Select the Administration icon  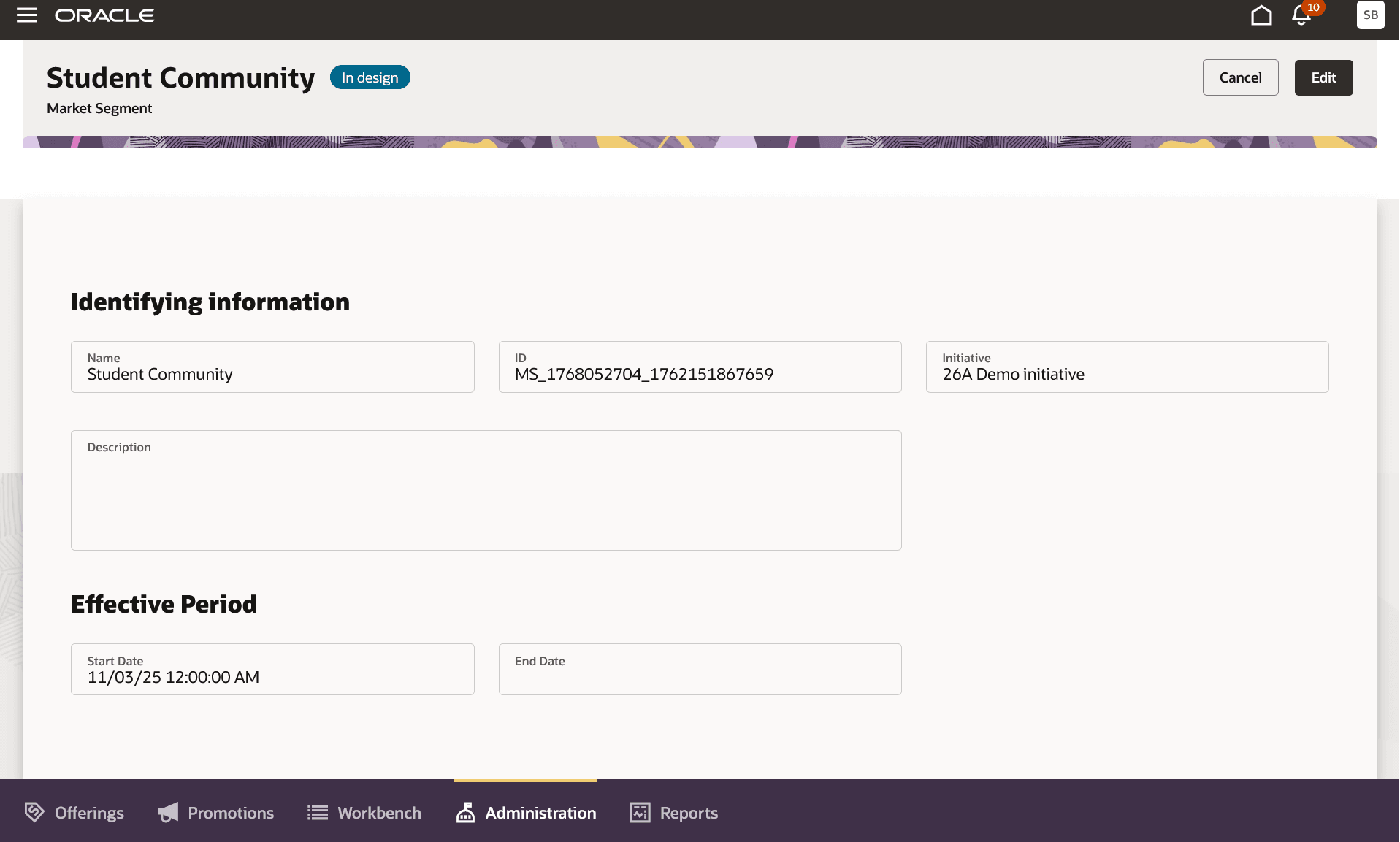tap(465, 812)
